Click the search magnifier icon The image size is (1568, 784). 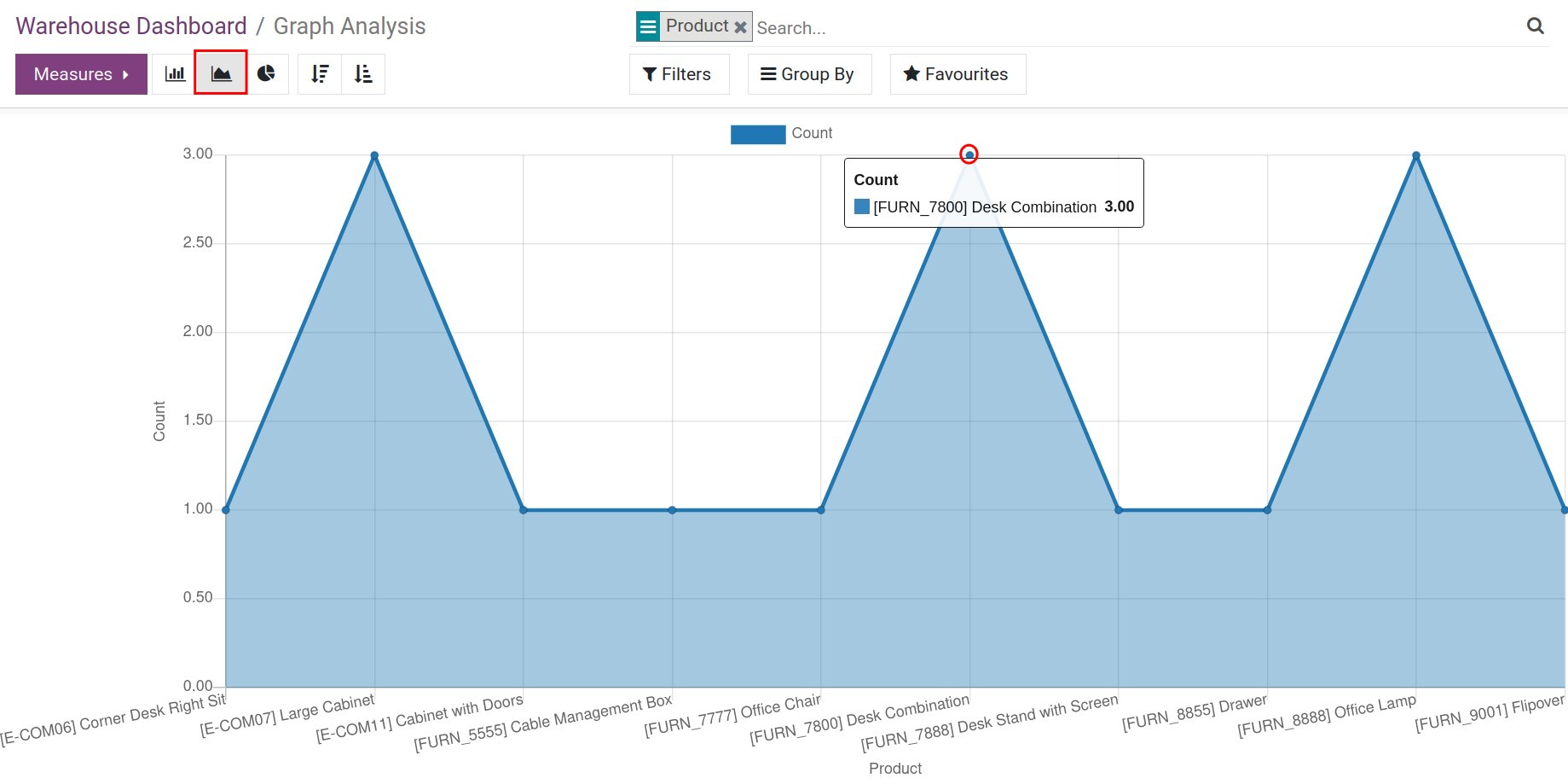(x=1535, y=26)
